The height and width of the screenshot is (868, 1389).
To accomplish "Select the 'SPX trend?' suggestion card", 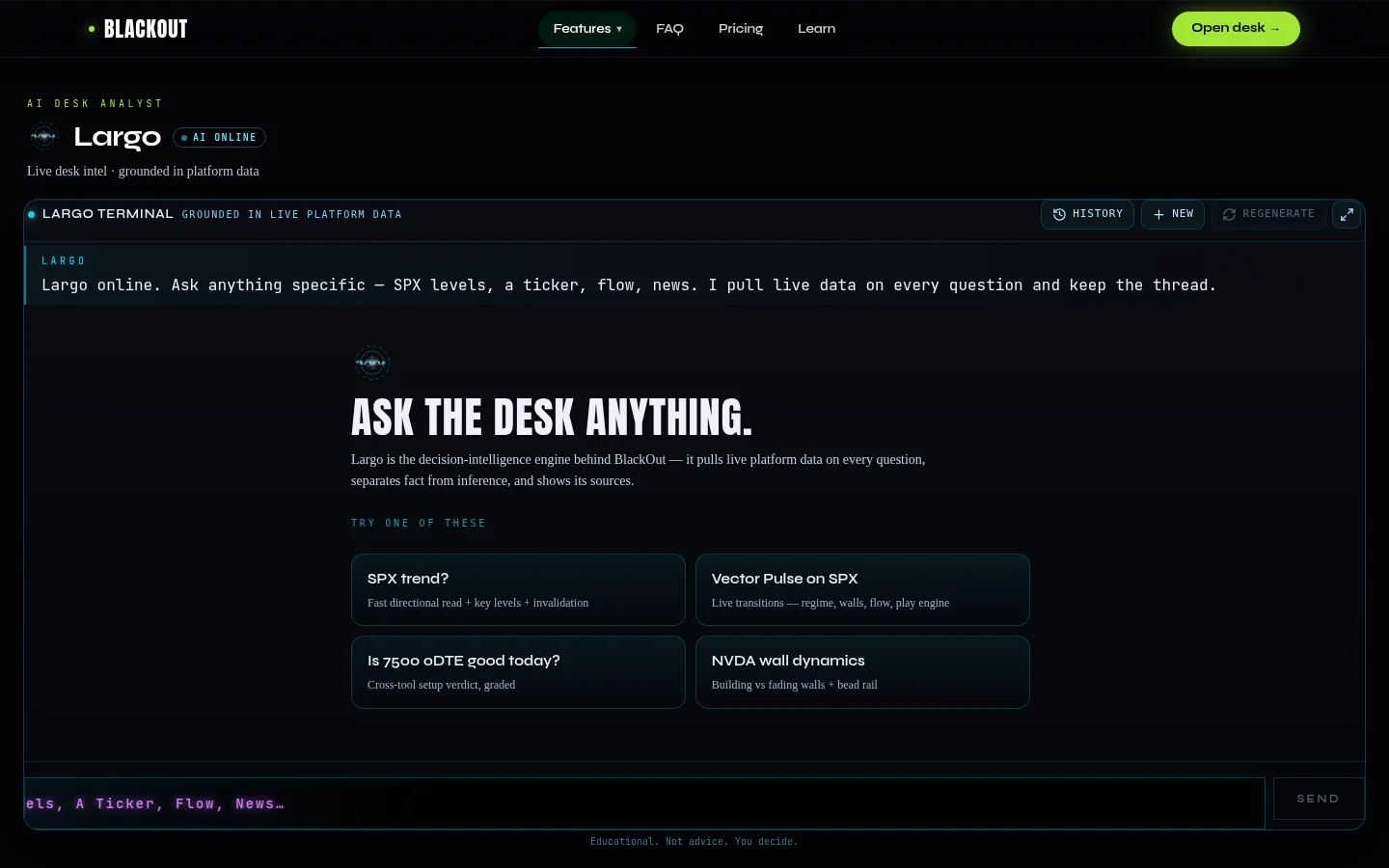I will (518, 589).
